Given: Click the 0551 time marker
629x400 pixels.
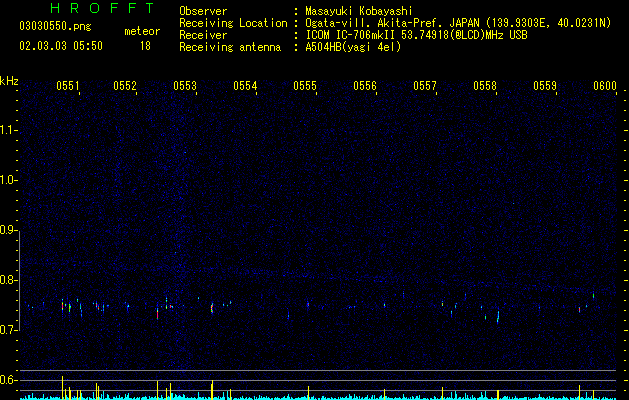Looking at the screenshot, I should coord(68,86).
